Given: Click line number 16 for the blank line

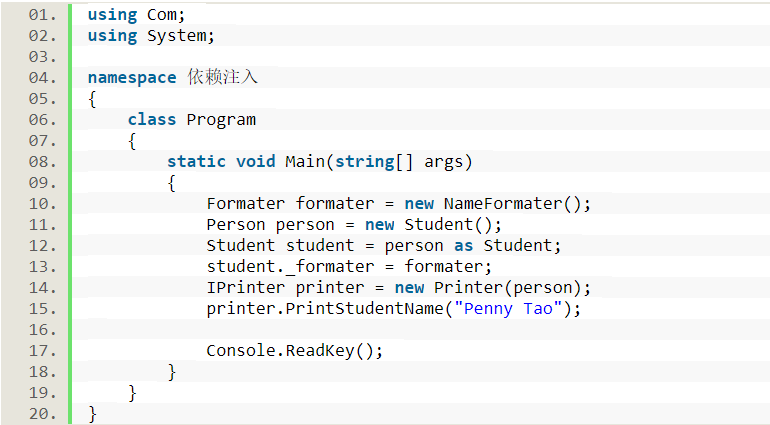Looking at the screenshot, I should 41,330.
